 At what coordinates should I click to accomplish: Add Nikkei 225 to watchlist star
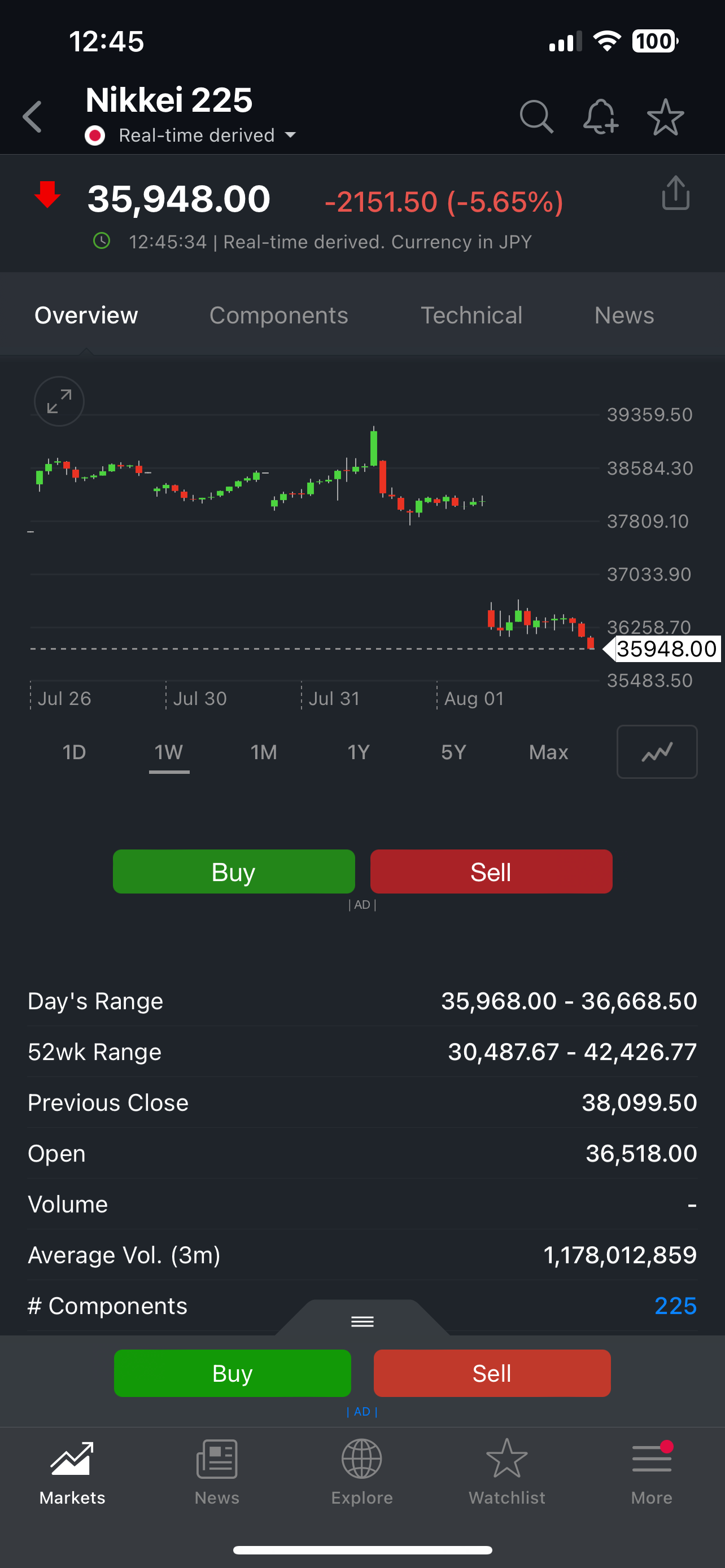point(665,117)
